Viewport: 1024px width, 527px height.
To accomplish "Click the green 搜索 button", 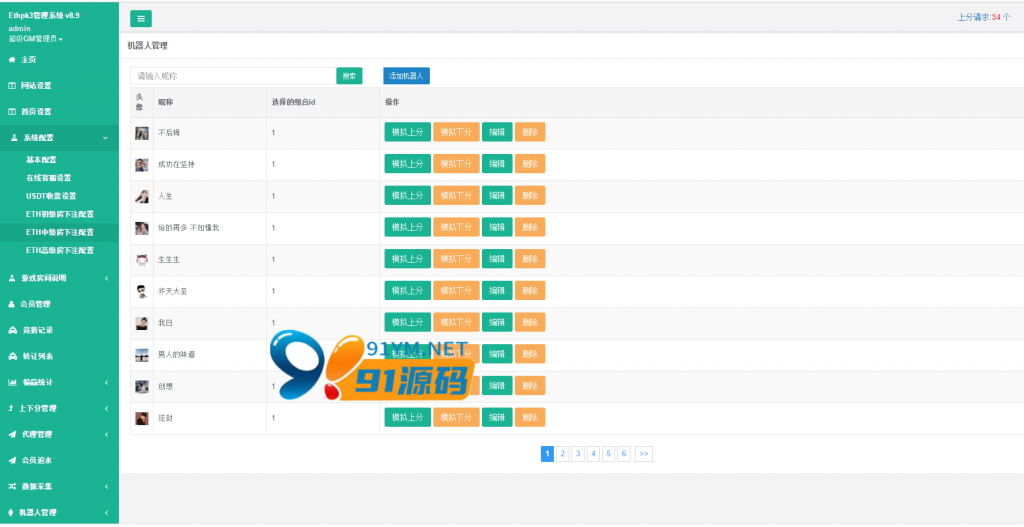I will 349,76.
